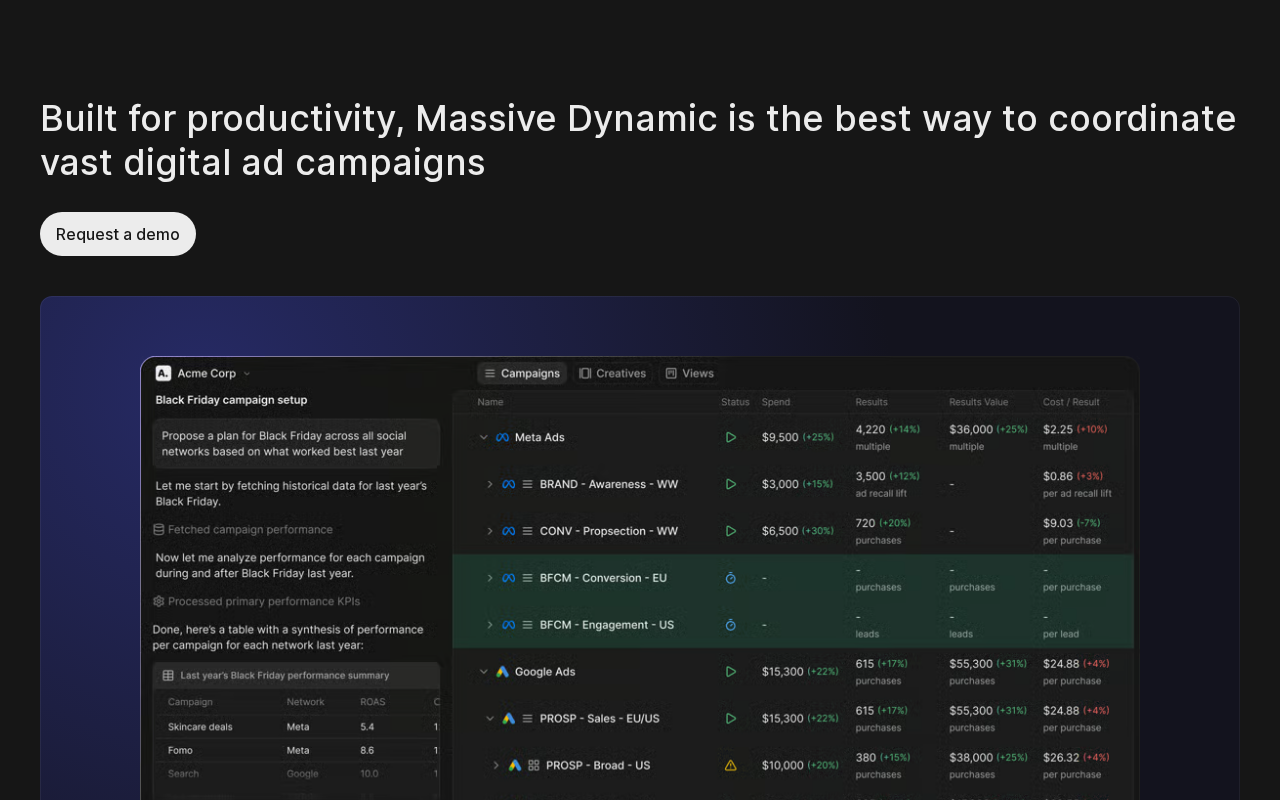Screen dimensions: 1280x800
Task: Collapse the Meta Ads group
Action: pos(484,437)
